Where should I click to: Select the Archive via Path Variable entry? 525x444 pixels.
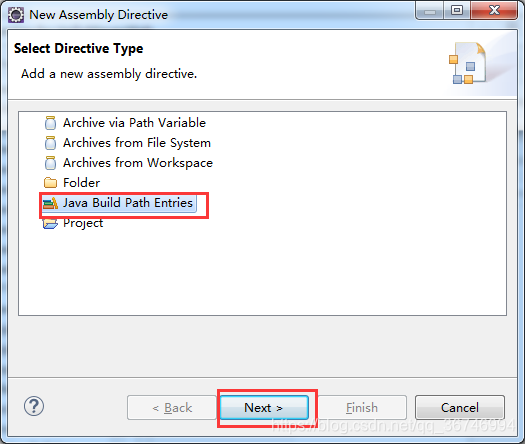134,123
